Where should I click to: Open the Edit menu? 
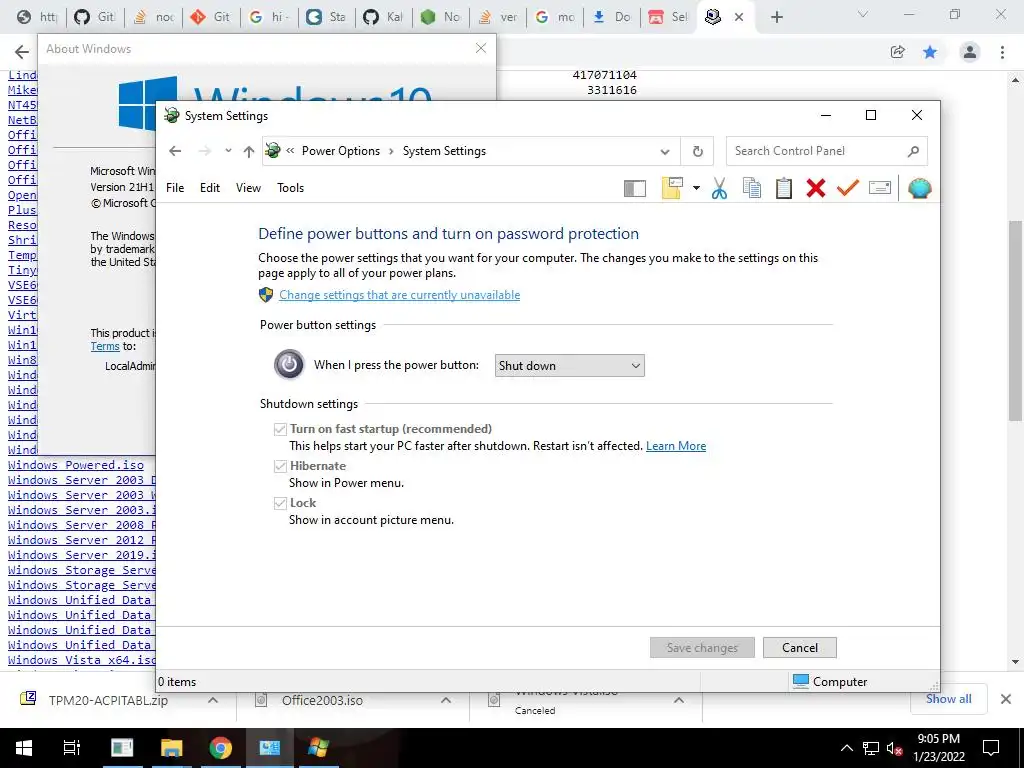tap(210, 188)
